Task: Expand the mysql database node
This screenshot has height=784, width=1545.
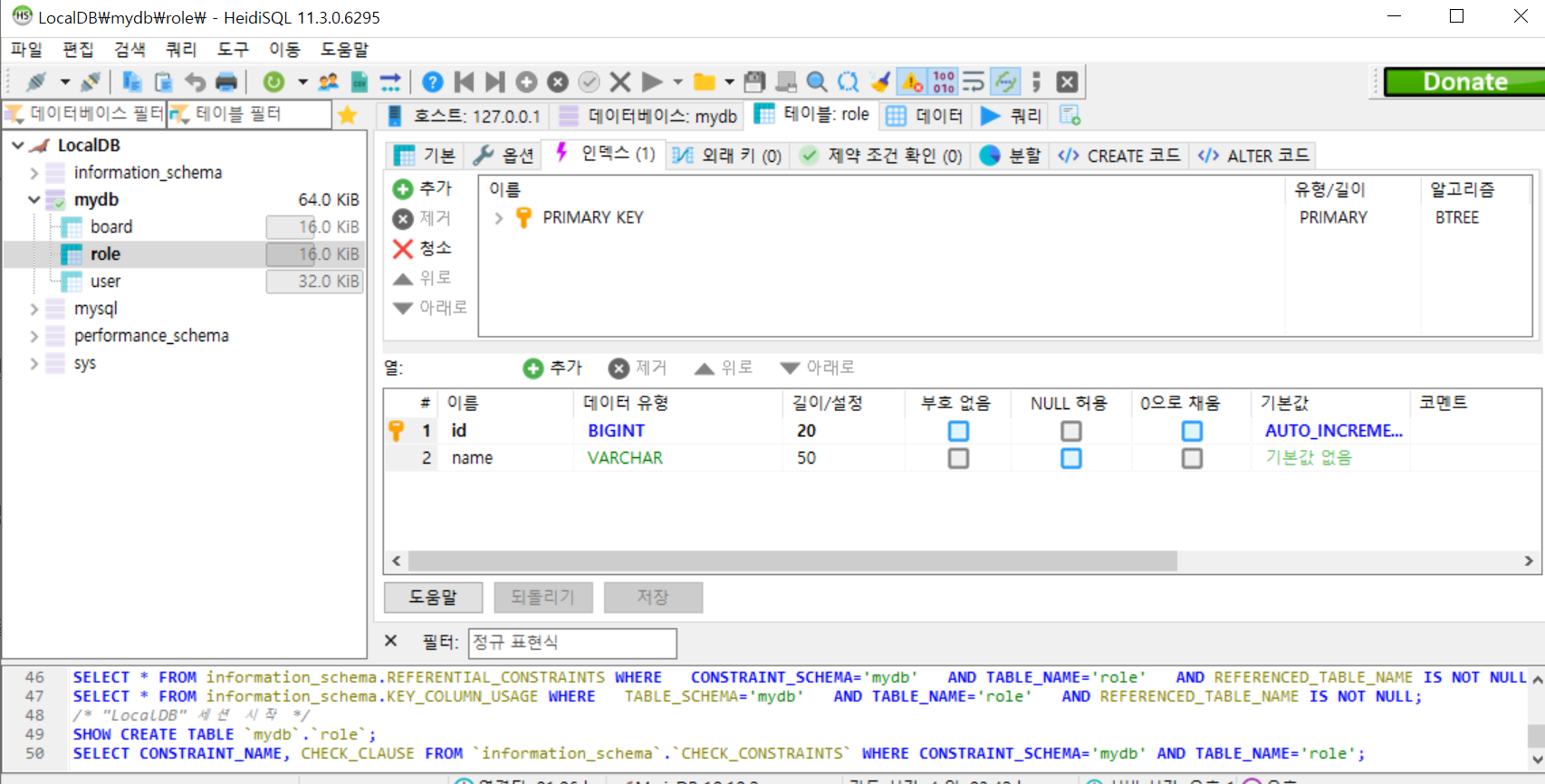Action: tap(34, 309)
